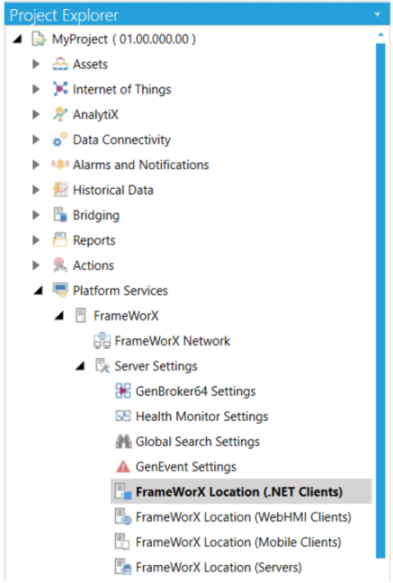Open GenEvent Settings label
Image resolution: width=393 pixels, height=583 pixels.
pyautogui.click(x=186, y=467)
